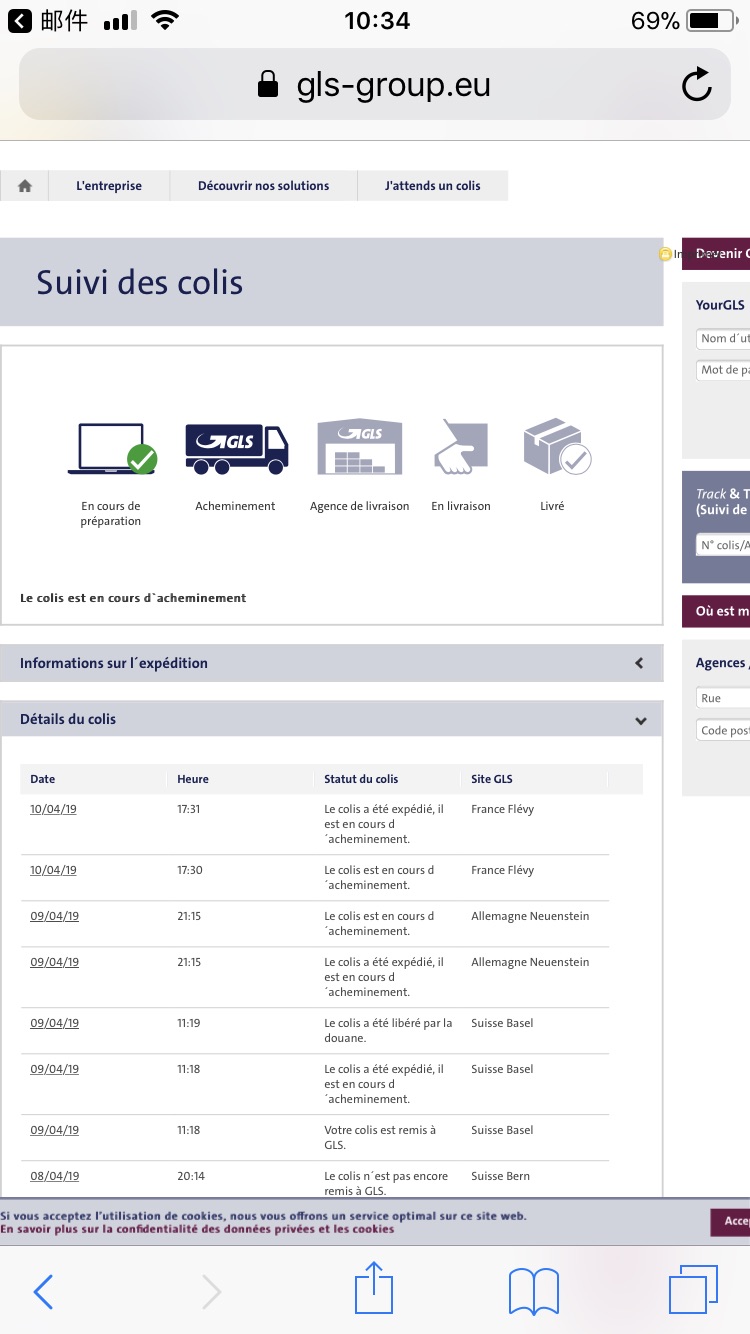Tap the warehouse Agence de livraison icon
The height and width of the screenshot is (1334, 750).
click(360, 447)
